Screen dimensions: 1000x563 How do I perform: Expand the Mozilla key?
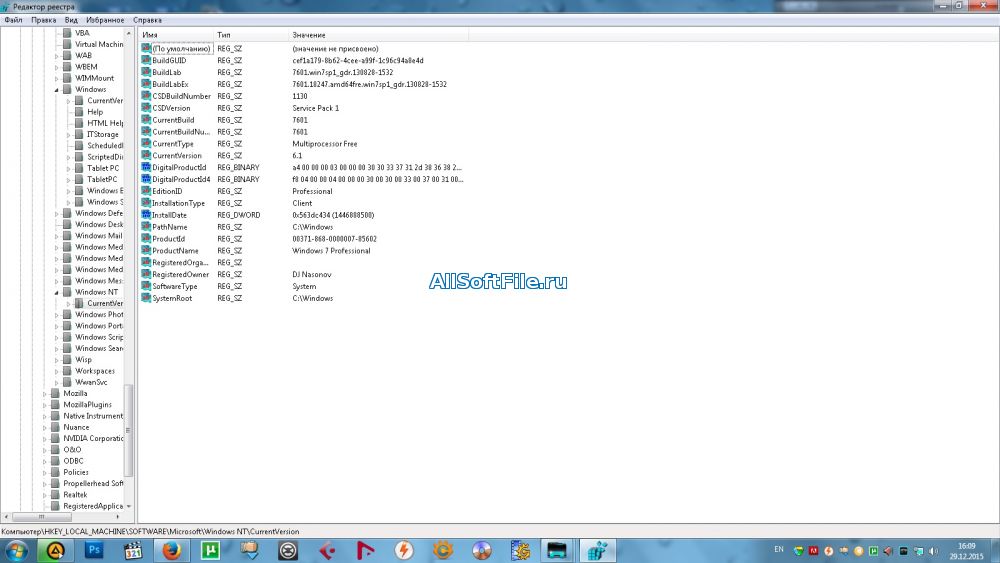[x=45, y=394]
